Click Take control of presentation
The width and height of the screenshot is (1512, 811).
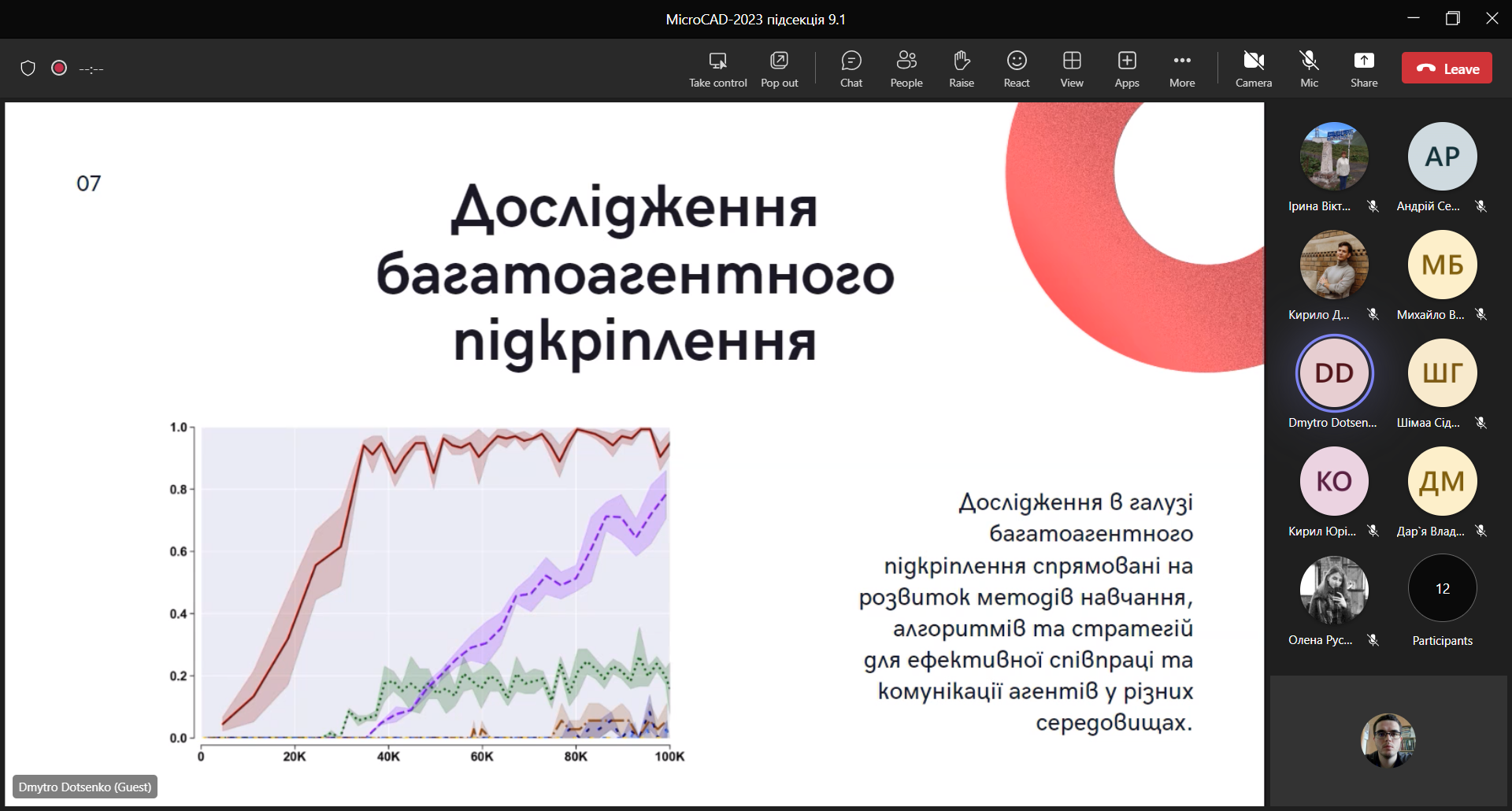click(x=717, y=69)
